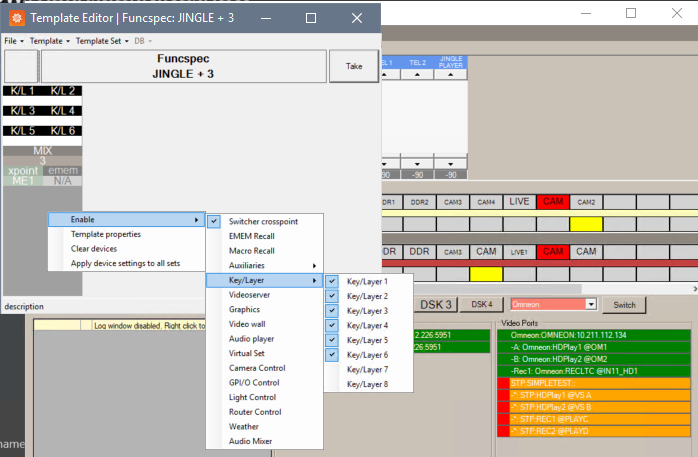Open the Omneon combo box
The height and width of the screenshot is (457, 698).
point(553,304)
